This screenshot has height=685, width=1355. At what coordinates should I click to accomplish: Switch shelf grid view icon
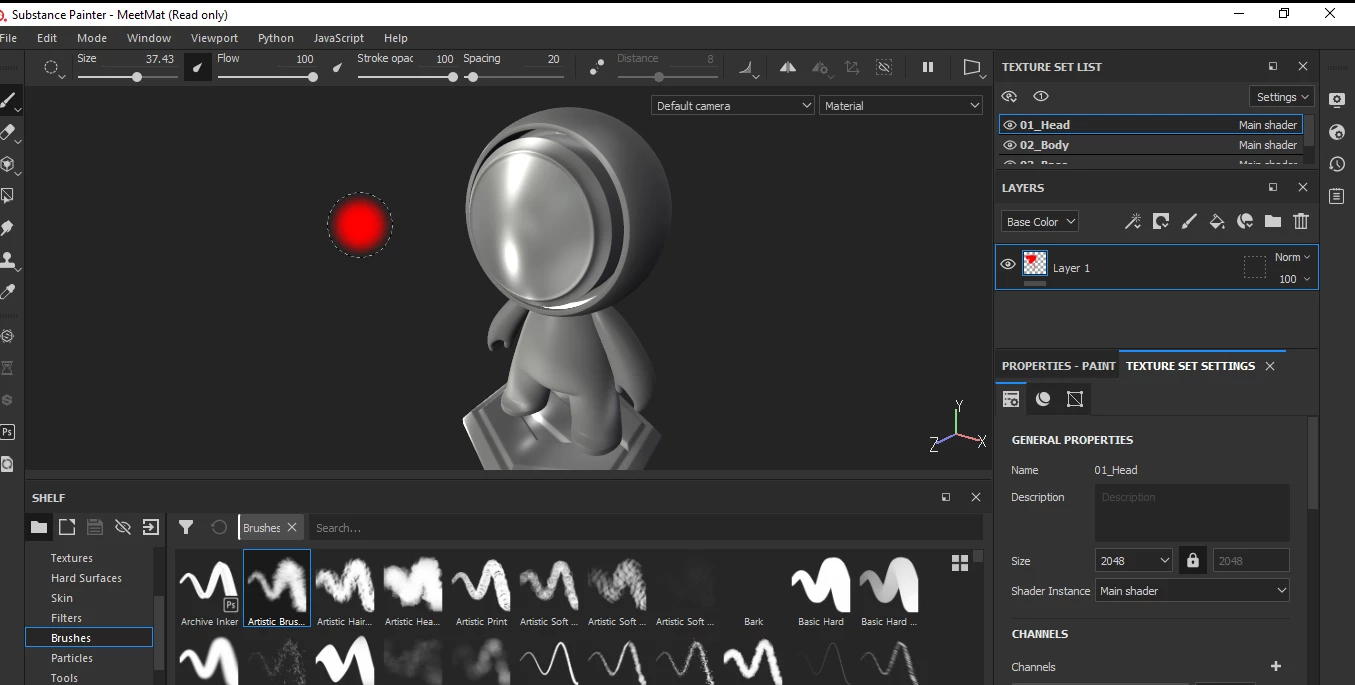point(960,563)
